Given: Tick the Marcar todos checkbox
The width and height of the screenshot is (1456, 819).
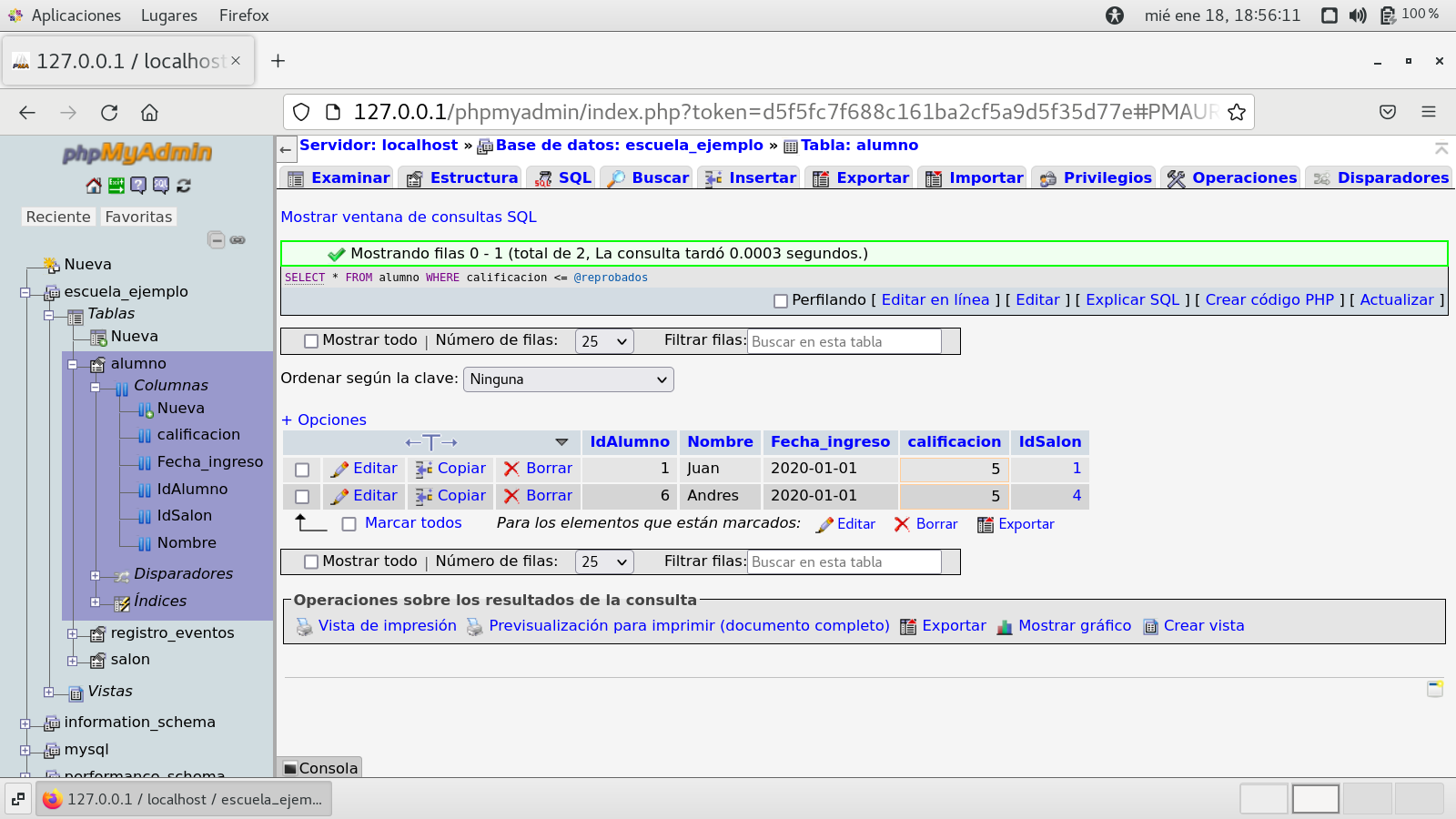Looking at the screenshot, I should (x=349, y=524).
